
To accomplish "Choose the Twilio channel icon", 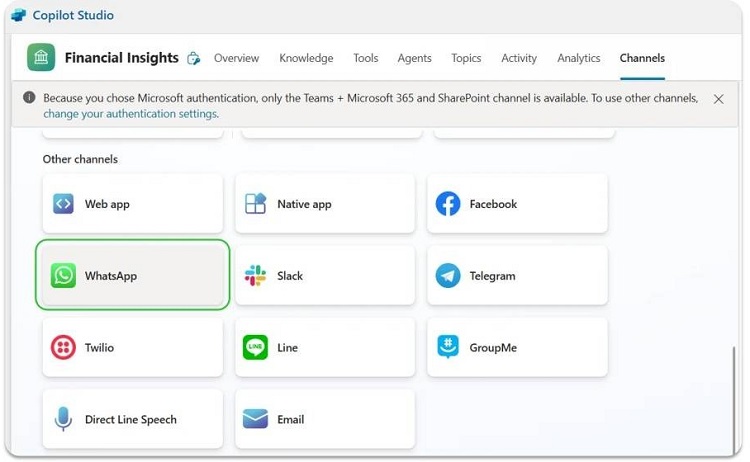I will pos(64,348).
